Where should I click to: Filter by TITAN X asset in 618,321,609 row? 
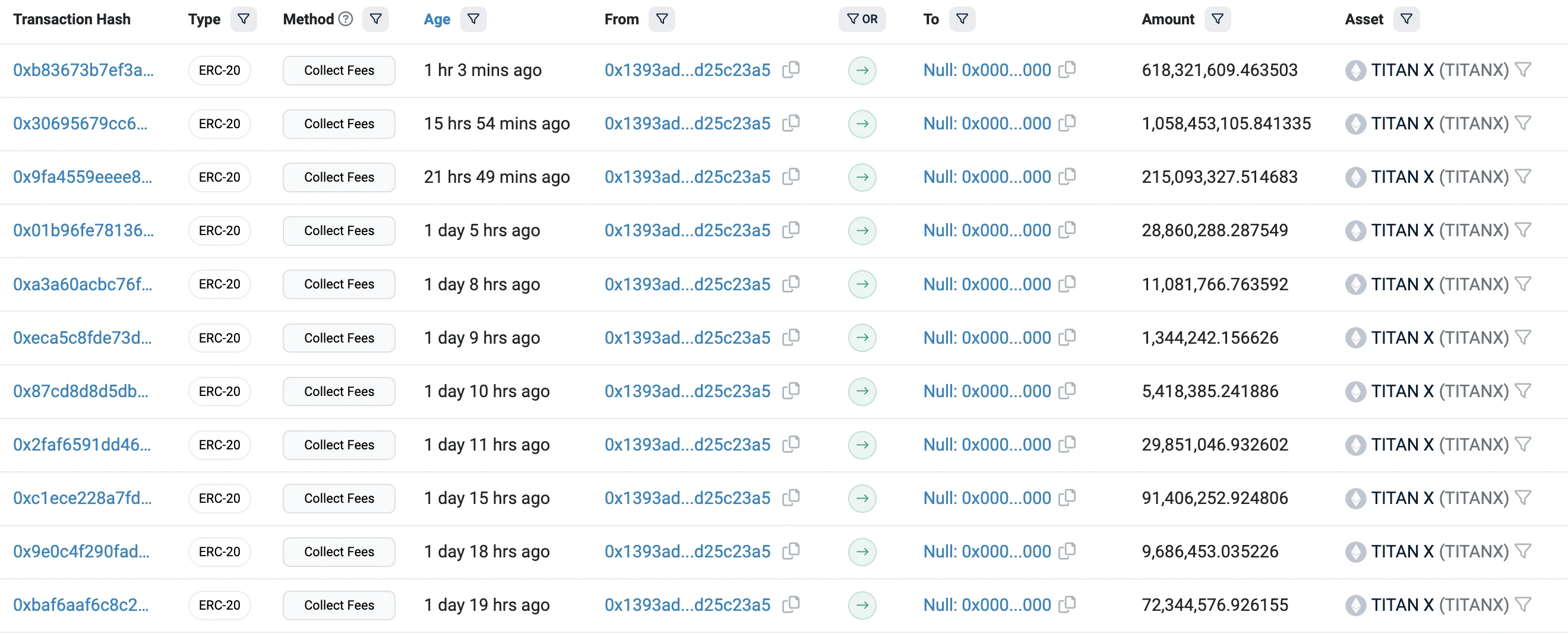pyautogui.click(x=1523, y=70)
